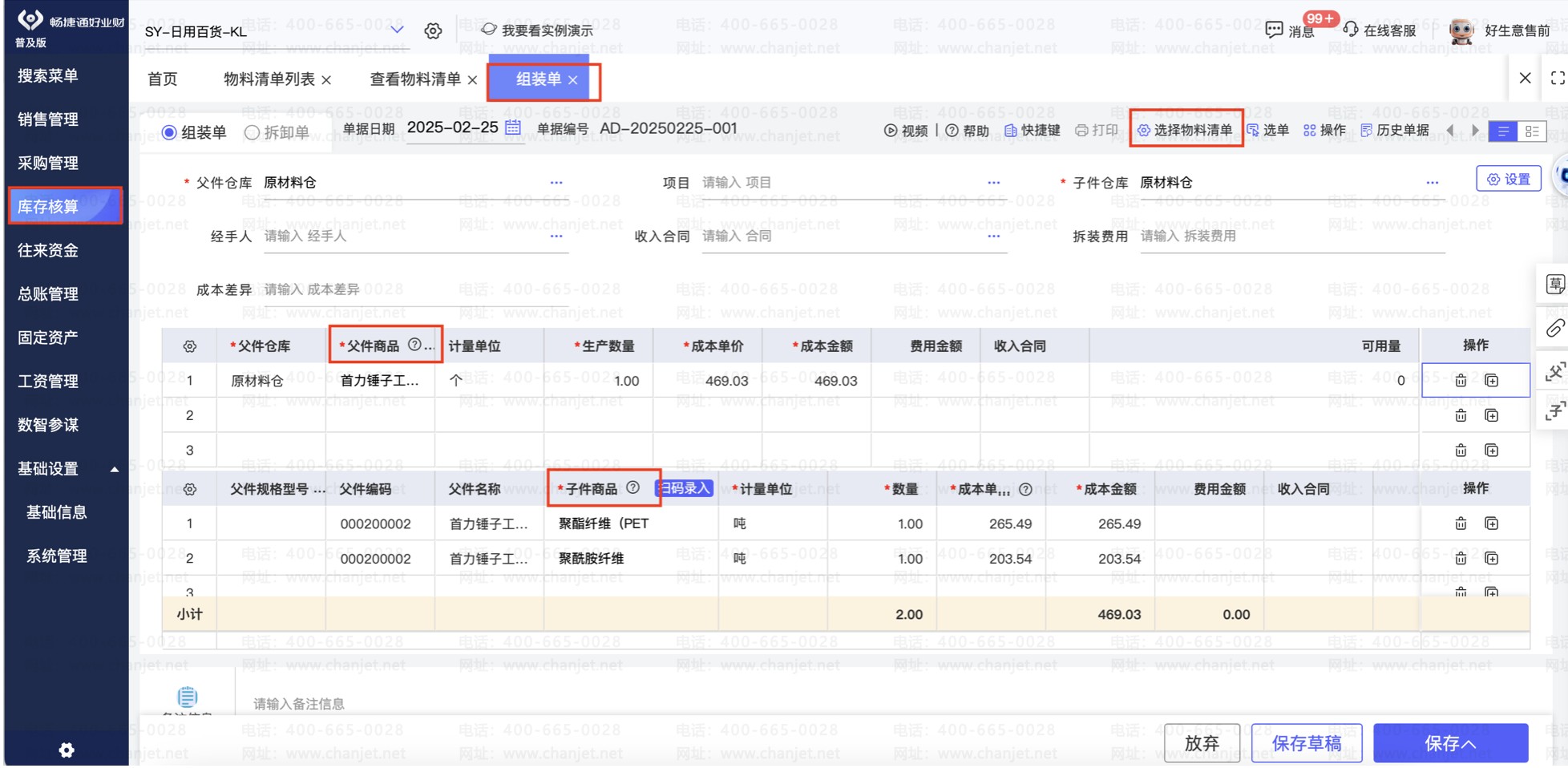
Task: Click the remarks note icon
Action: [x=187, y=696]
